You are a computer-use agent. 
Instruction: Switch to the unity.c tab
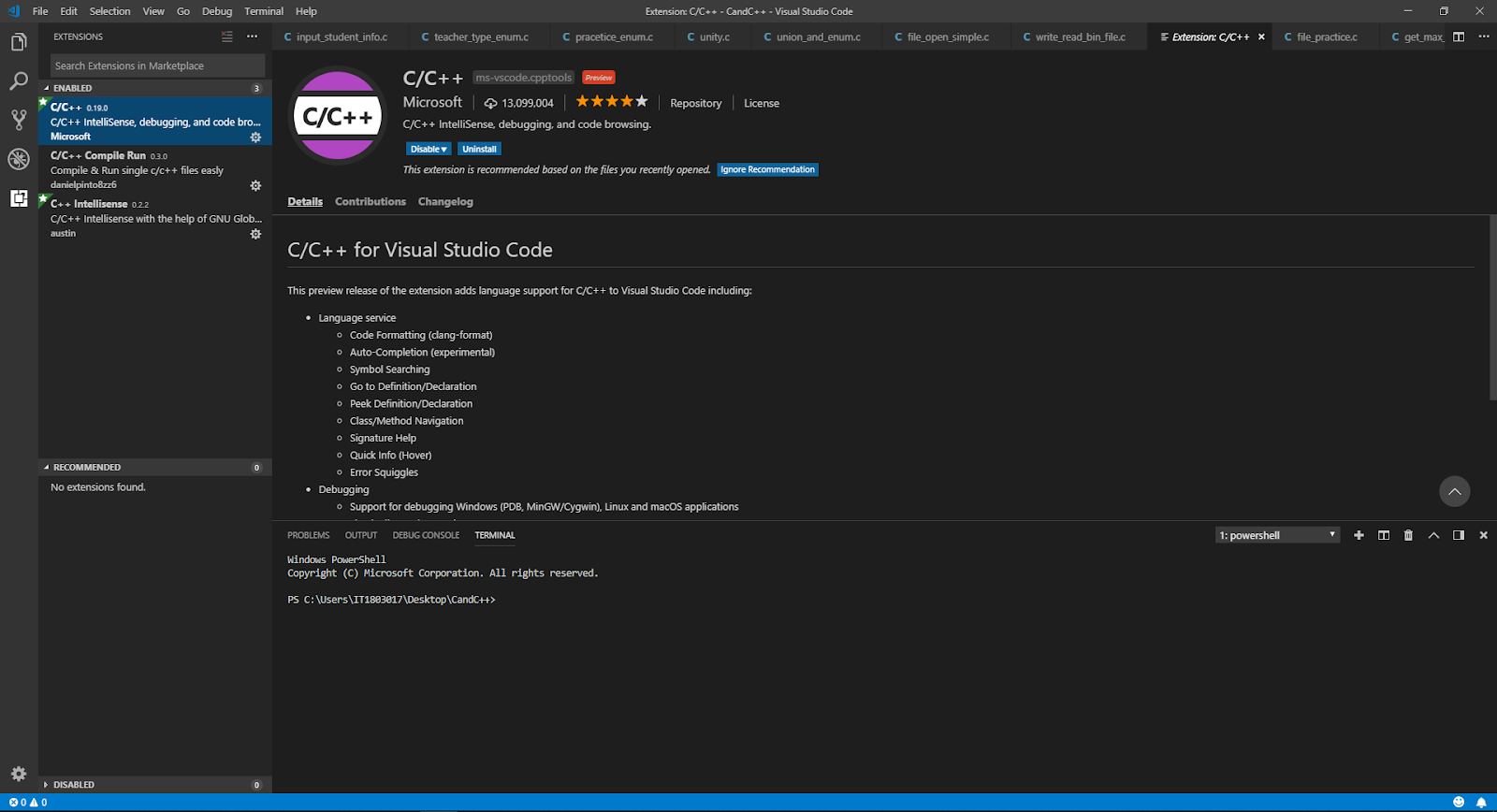pos(713,37)
